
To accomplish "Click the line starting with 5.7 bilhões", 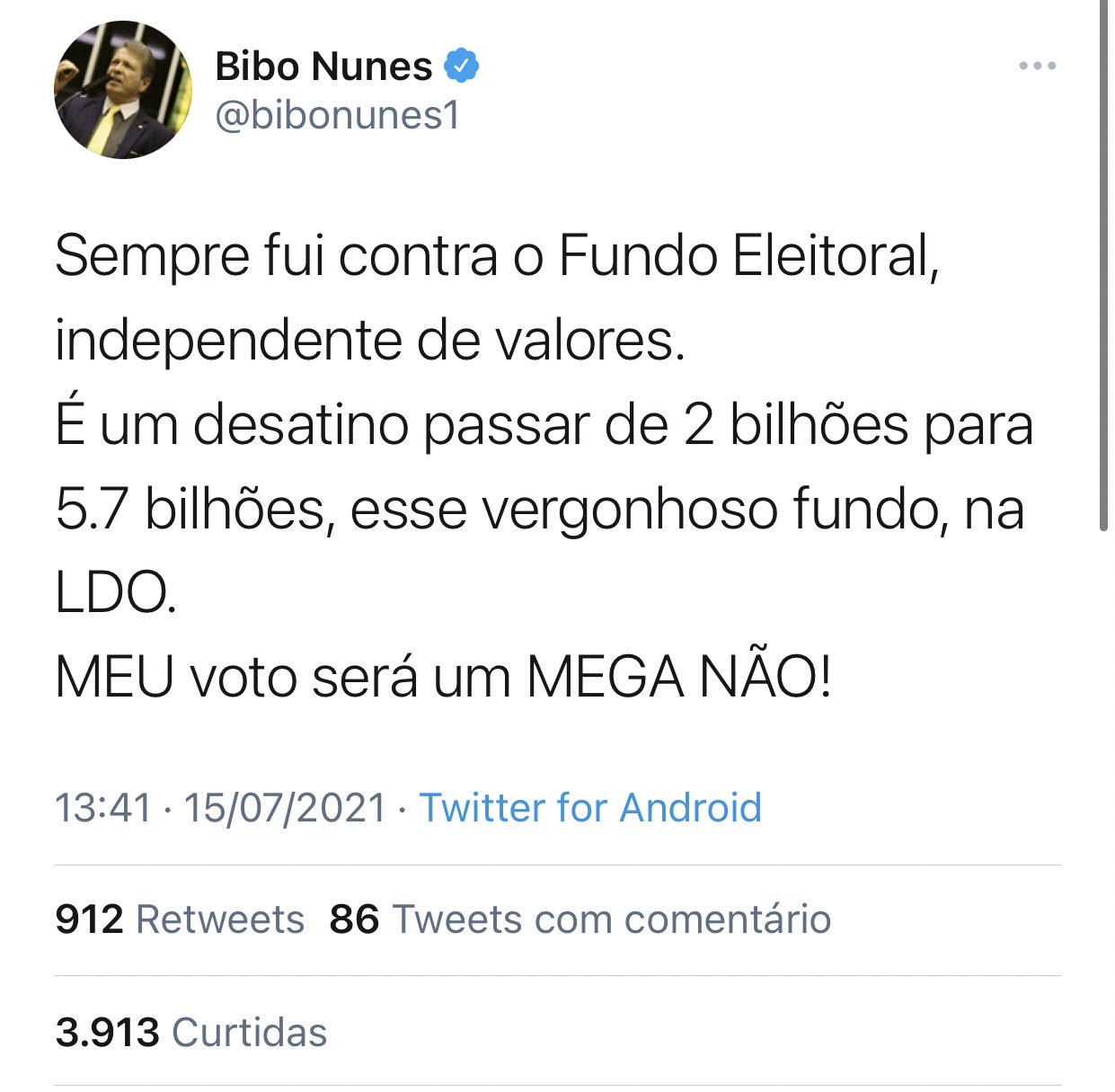I will (x=539, y=509).
